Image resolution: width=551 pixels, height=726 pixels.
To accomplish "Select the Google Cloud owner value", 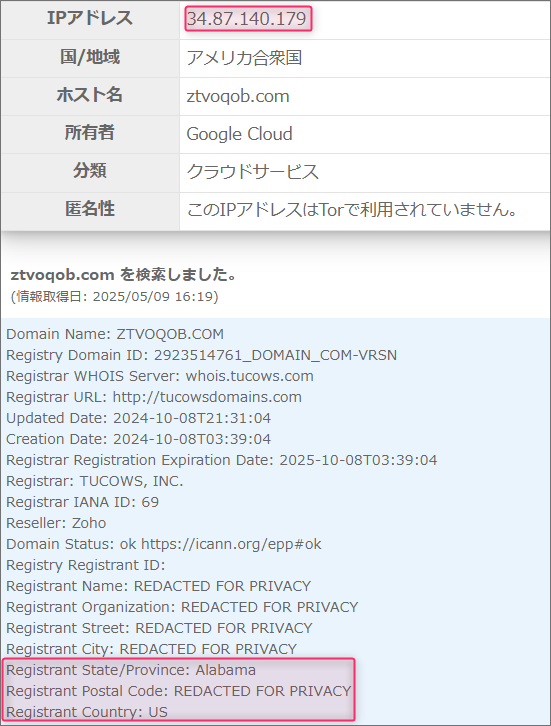I will (x=239, y=134).
